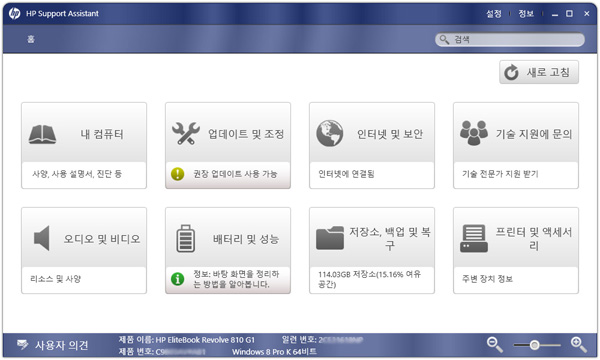
Task: Click product name HP EliteBook Revolve 810 G1
Action: pos(205,340)
